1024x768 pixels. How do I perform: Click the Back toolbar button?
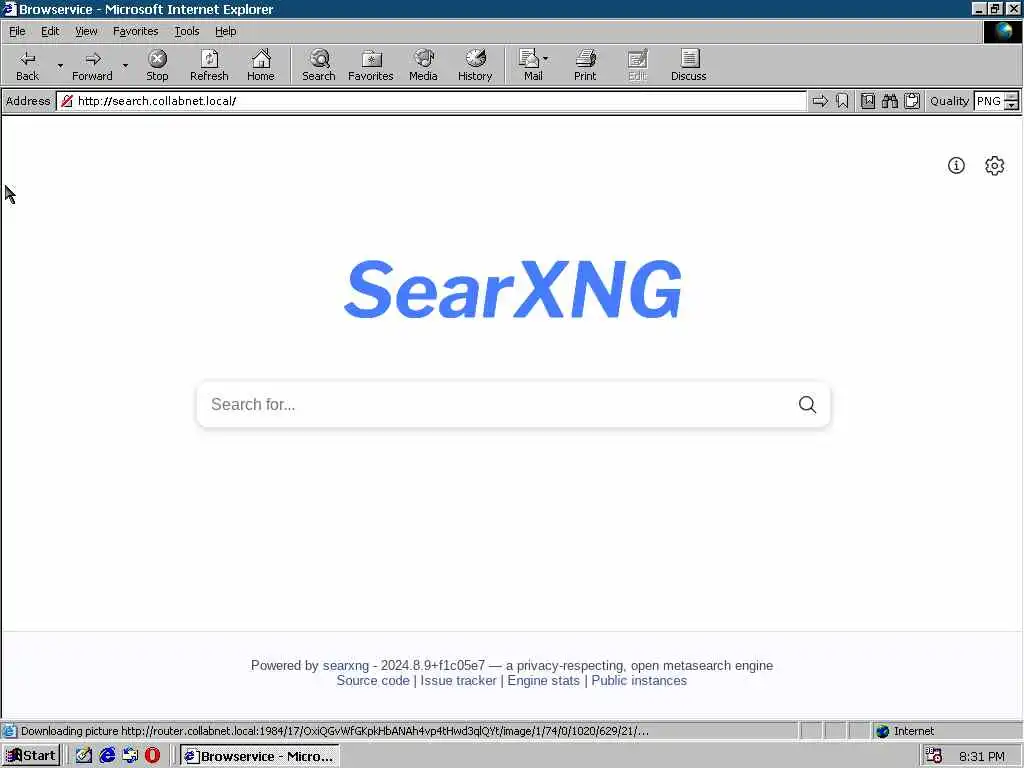[27, 65]
